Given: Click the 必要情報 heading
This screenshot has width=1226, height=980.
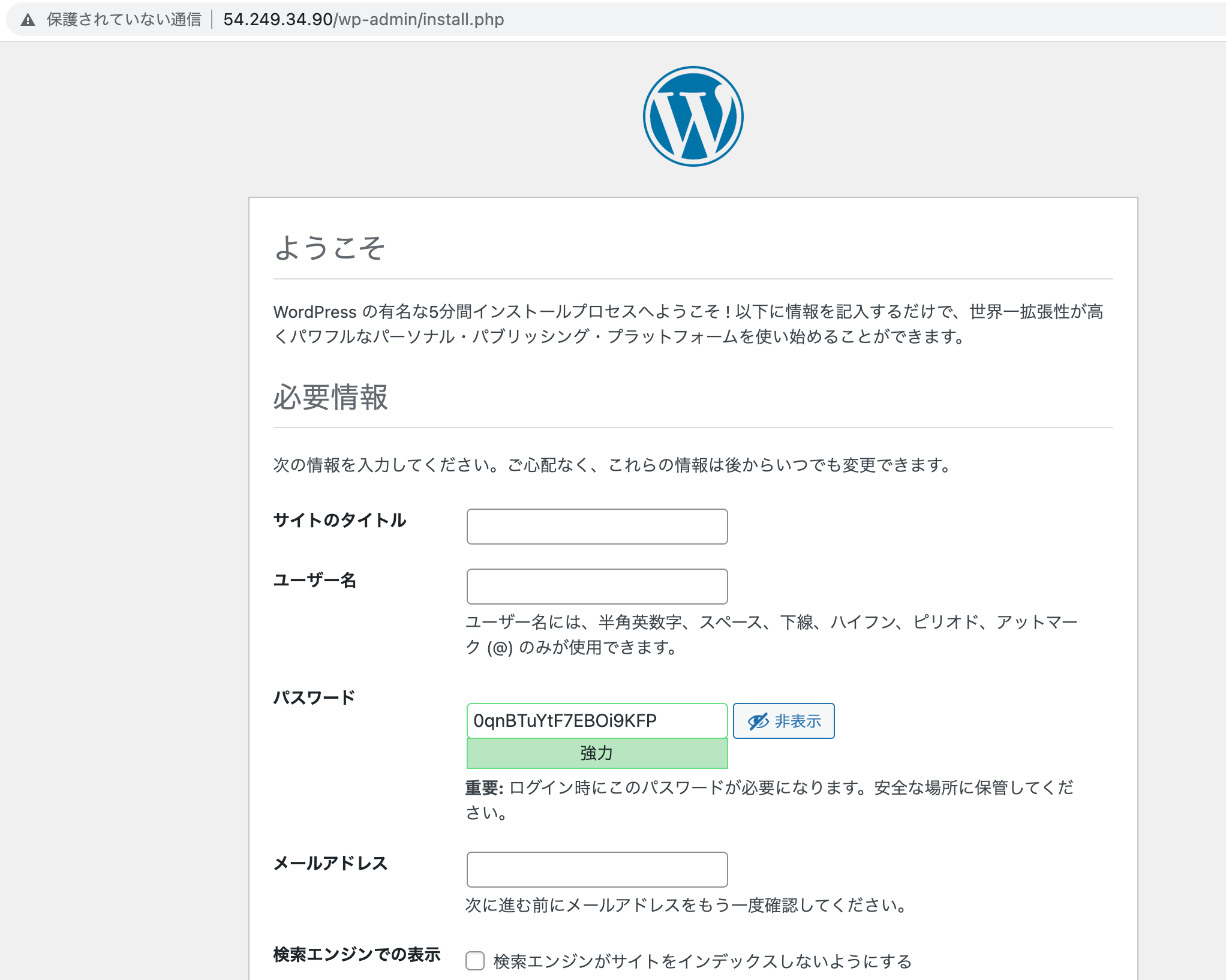Looking at the screenshot, I should pyautogui.click(x=330, y=397).
